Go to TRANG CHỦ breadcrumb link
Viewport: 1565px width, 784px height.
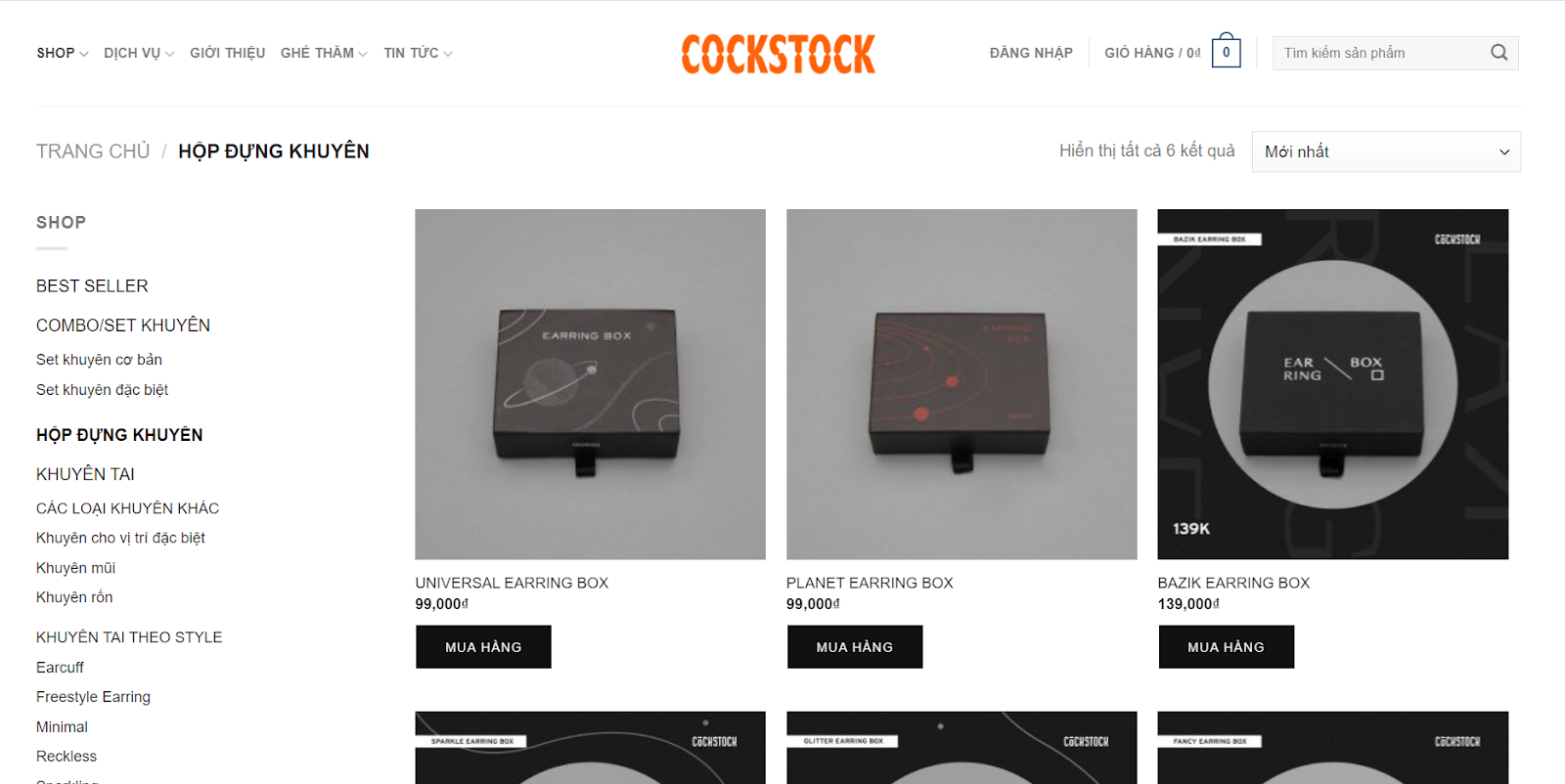click(93, 152)
